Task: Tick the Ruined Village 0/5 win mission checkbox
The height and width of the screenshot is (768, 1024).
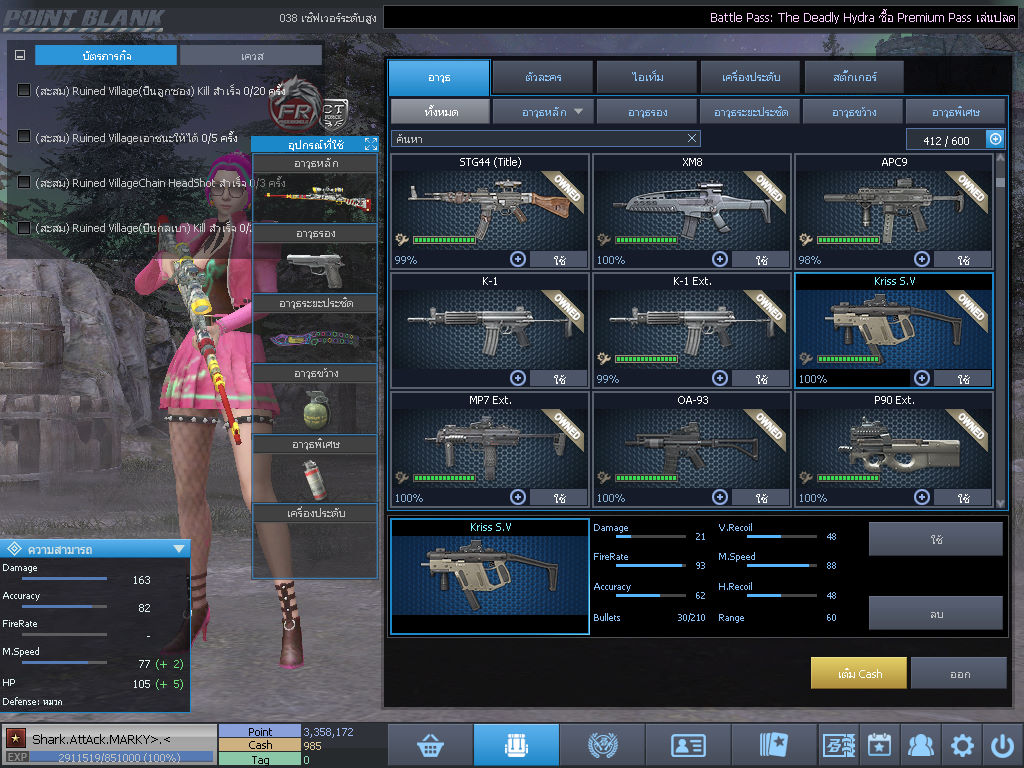Action: point(24,136)
